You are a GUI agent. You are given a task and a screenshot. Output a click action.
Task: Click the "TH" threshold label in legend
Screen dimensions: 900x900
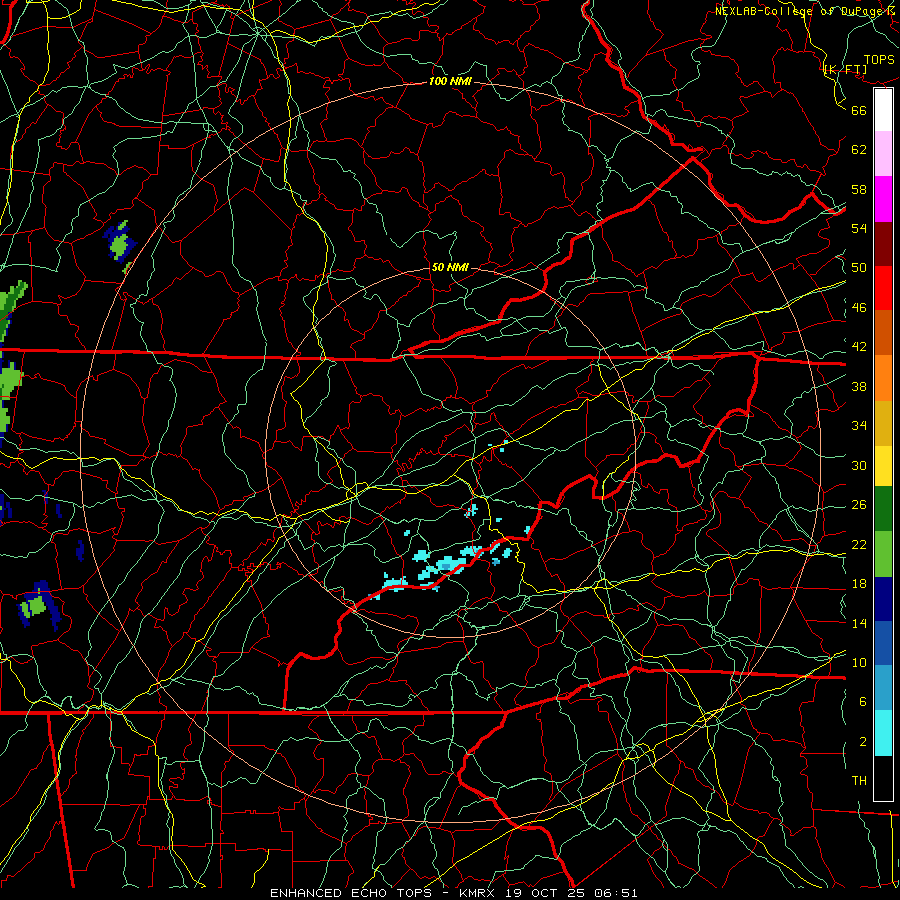[x=859, y=781]
